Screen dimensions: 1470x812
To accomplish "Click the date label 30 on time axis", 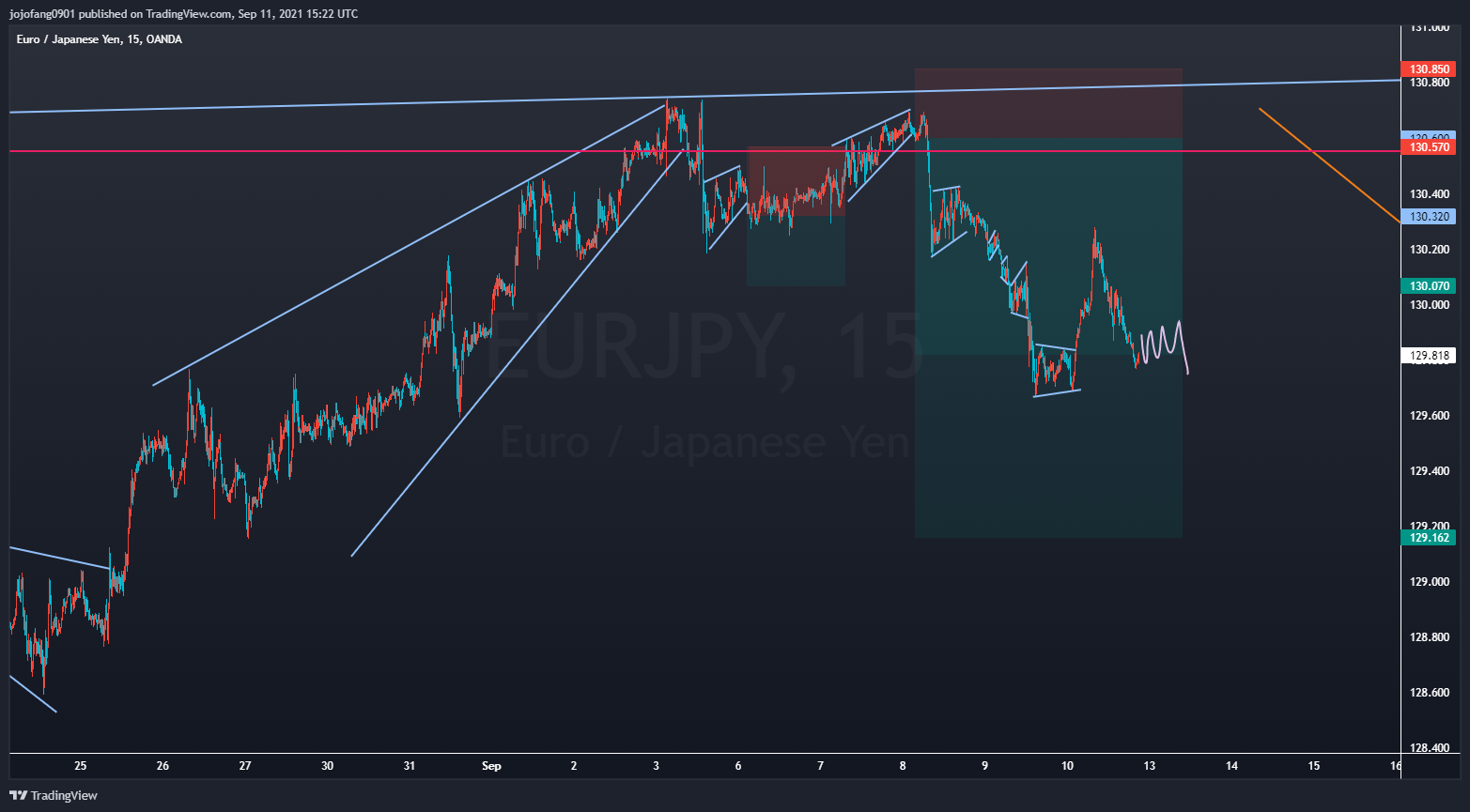I will 327,766.
